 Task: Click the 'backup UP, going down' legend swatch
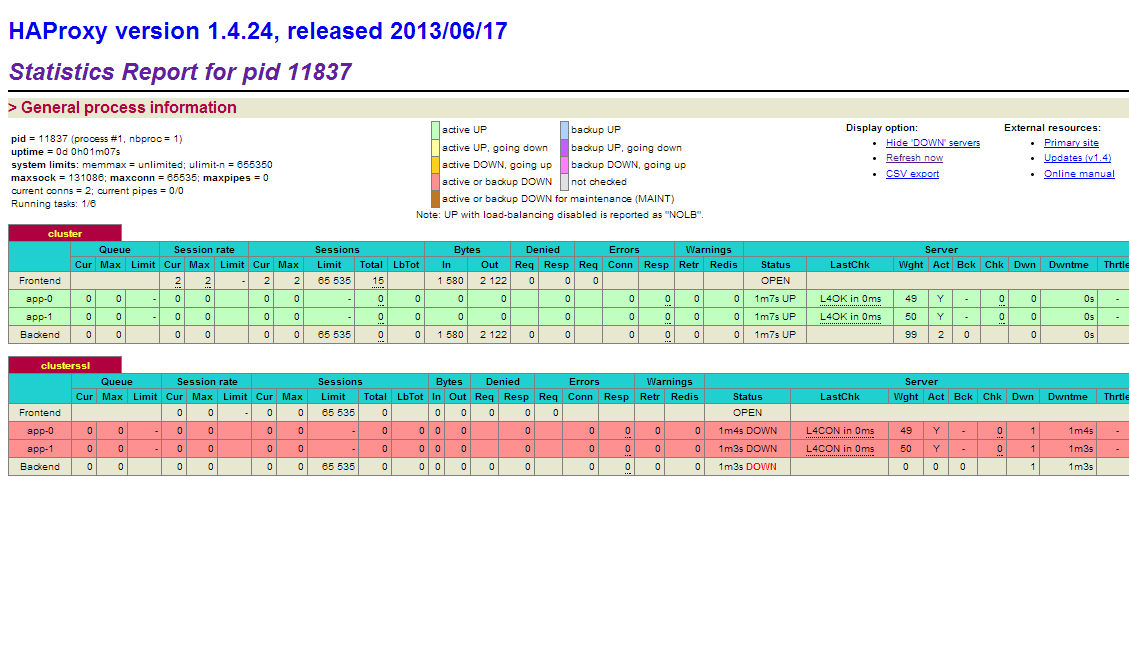pos(564,148)
